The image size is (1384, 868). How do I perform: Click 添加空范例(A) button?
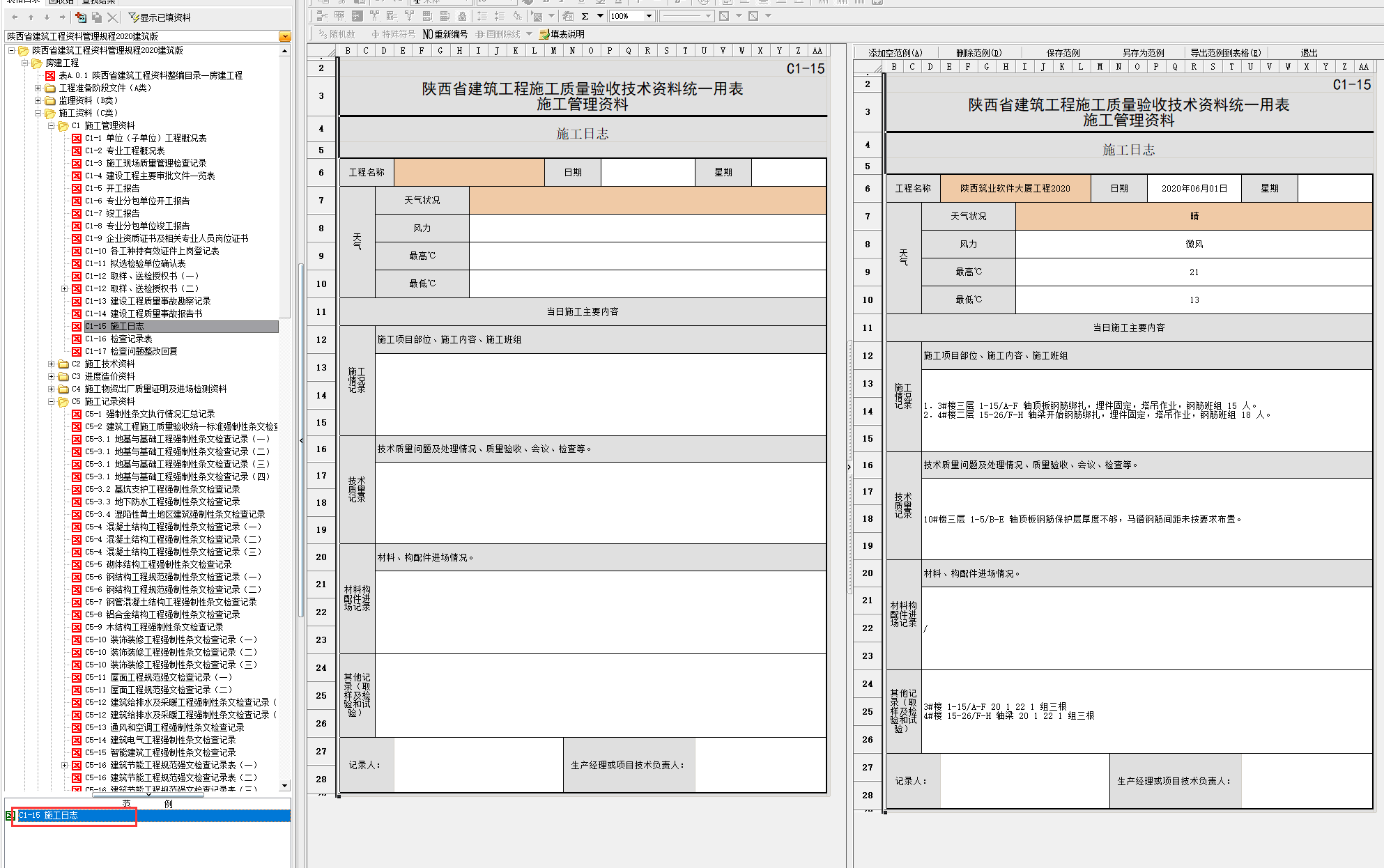pyautogui.click(x=895, y=53)
